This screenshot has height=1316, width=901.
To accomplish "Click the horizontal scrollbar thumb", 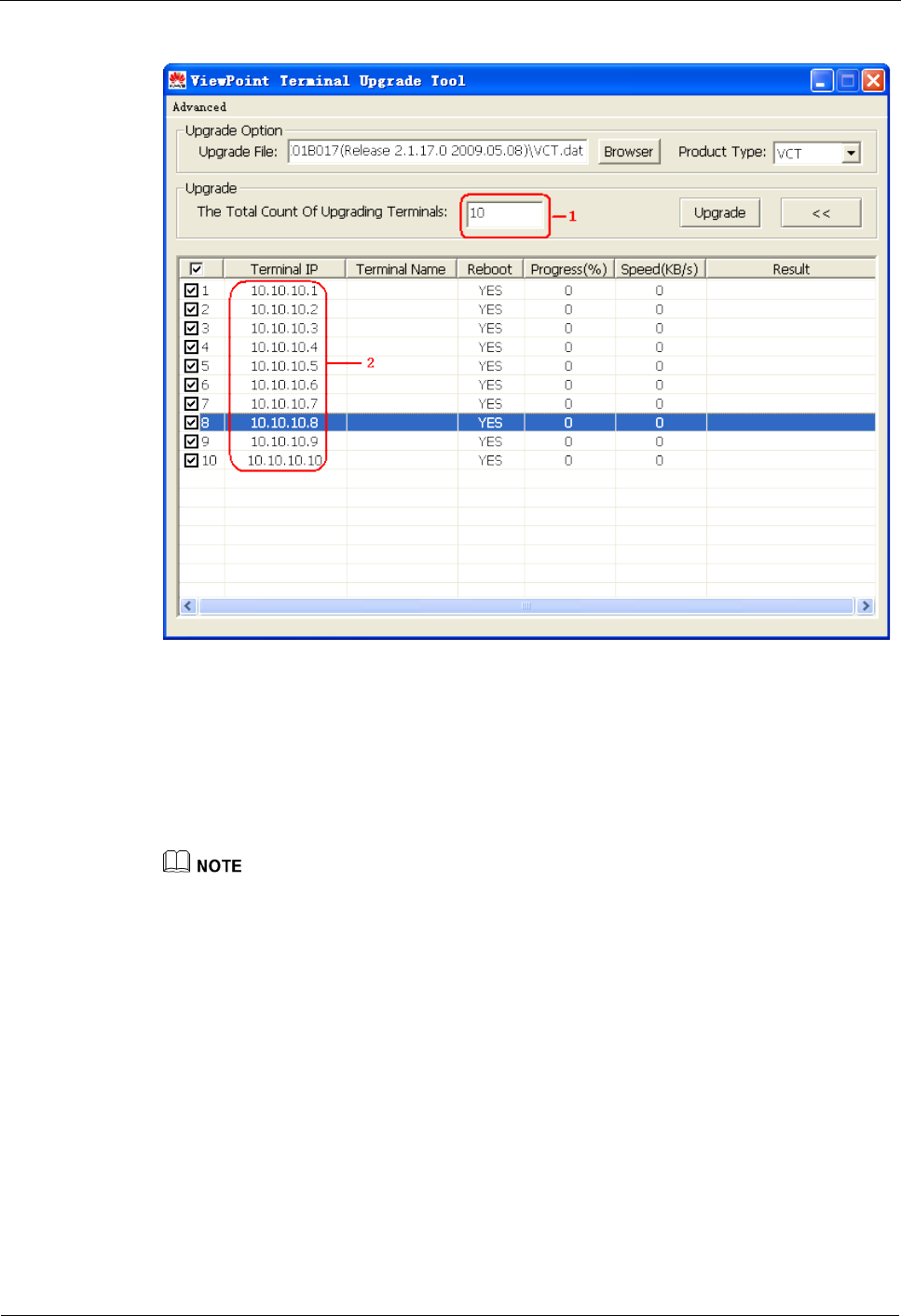I will (x=526, y=605).
